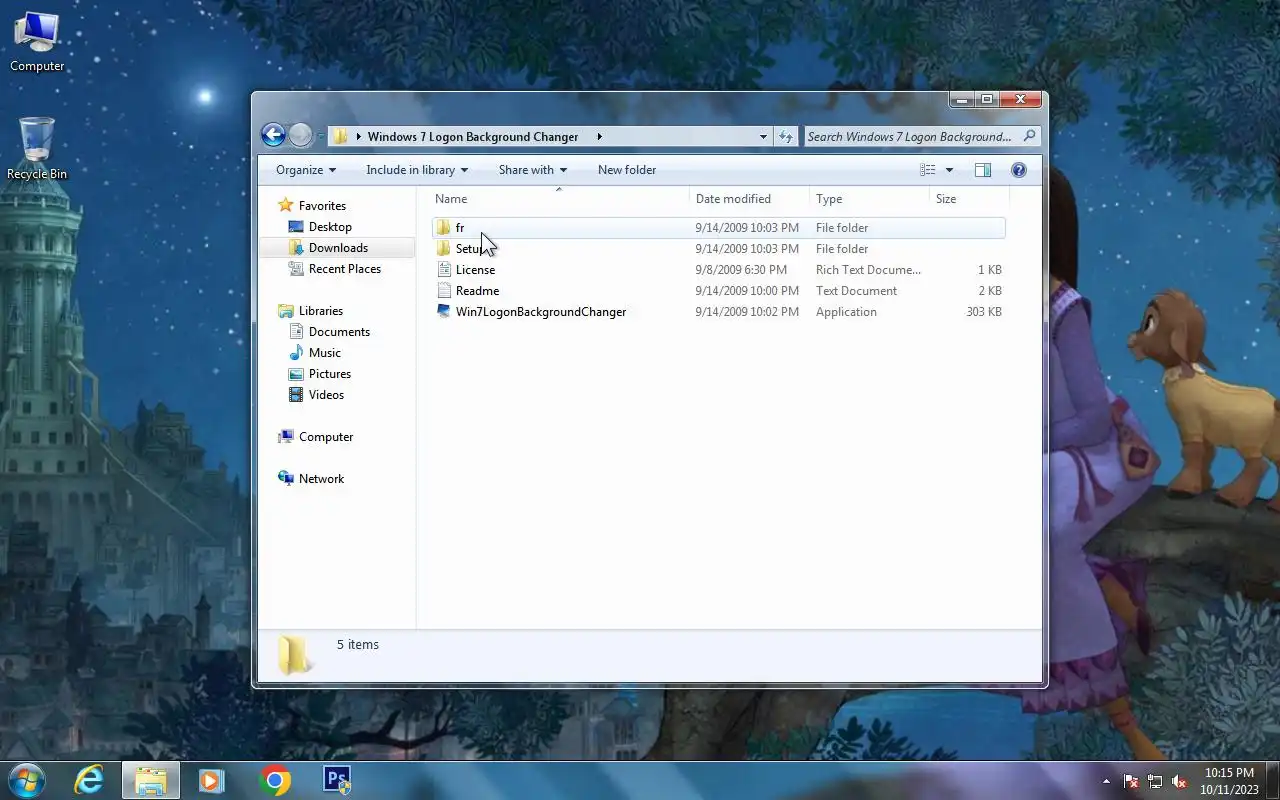Select the License rich text file
The image size is (1280, 800).
[718, 270]
